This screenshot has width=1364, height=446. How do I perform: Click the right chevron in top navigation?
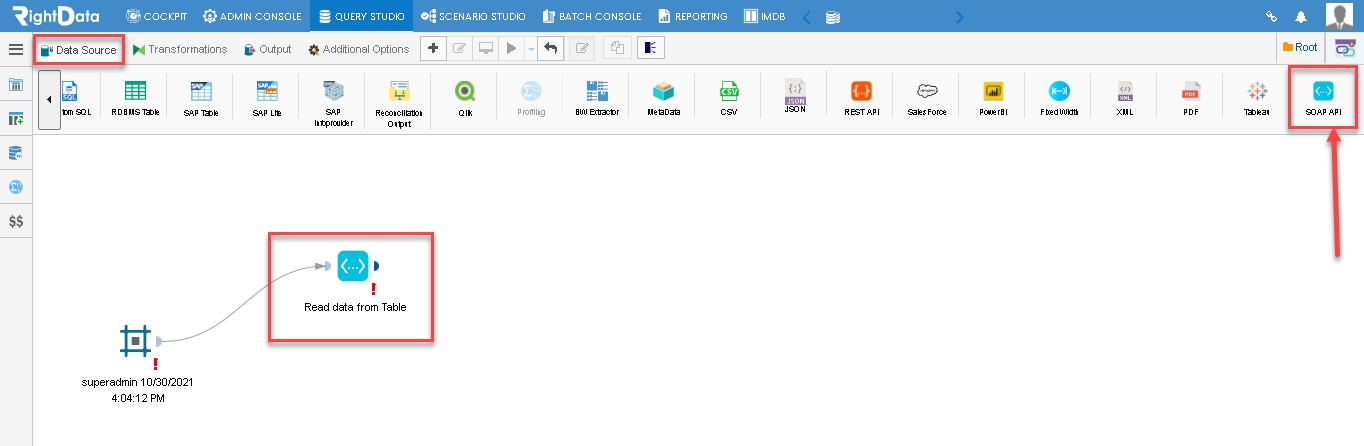[960, 16]
